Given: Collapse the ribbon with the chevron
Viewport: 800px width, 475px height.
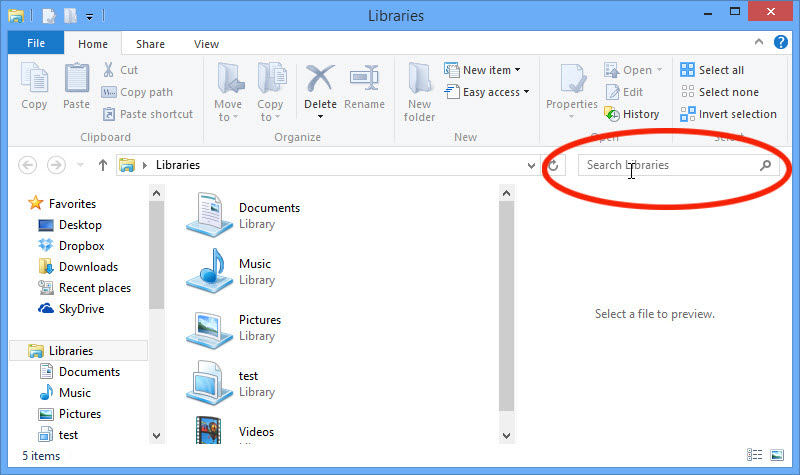Looking at the screenshot, I should click(759, 42).
